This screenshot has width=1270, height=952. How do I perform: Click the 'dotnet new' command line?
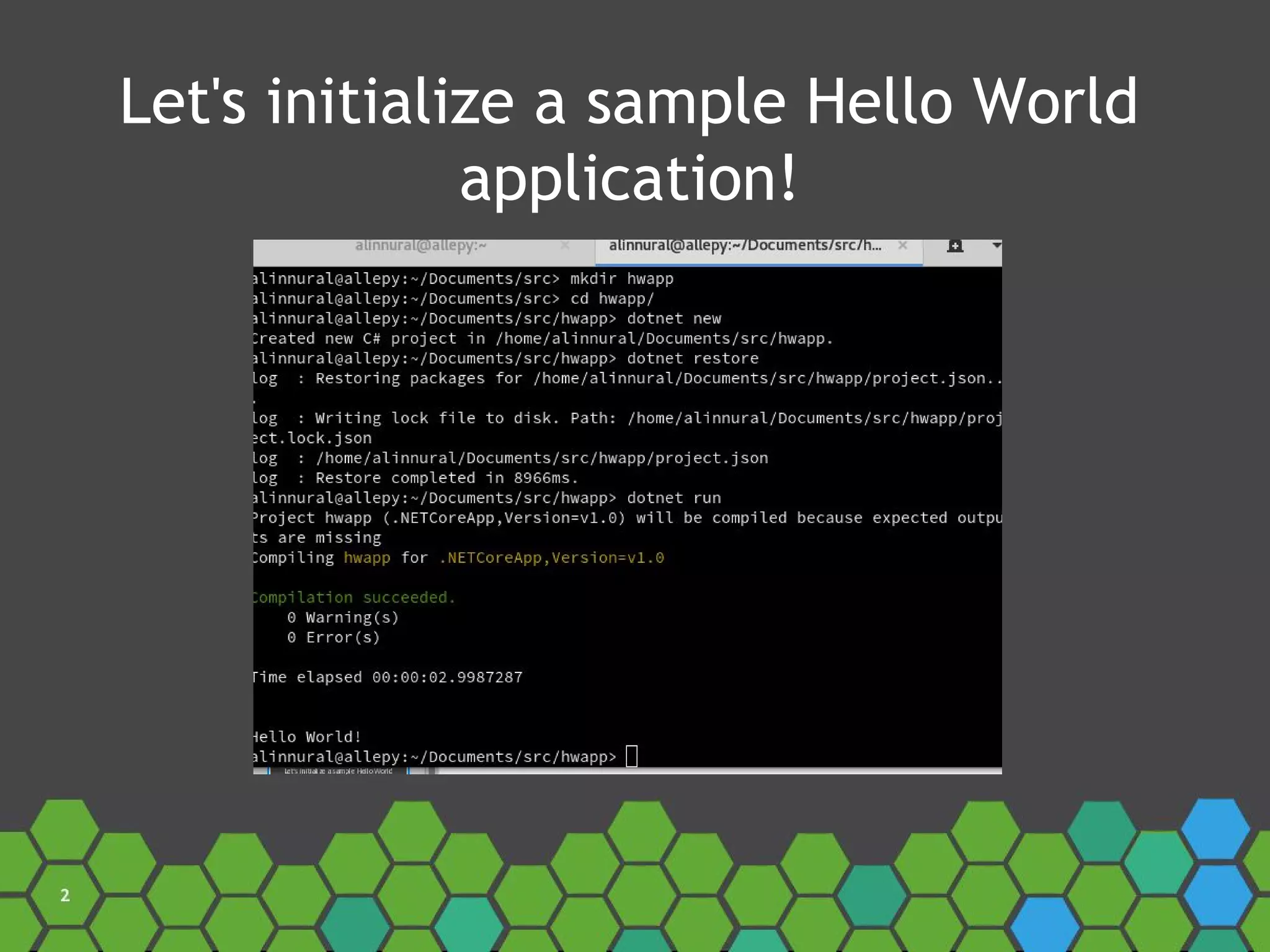point(487,319)
